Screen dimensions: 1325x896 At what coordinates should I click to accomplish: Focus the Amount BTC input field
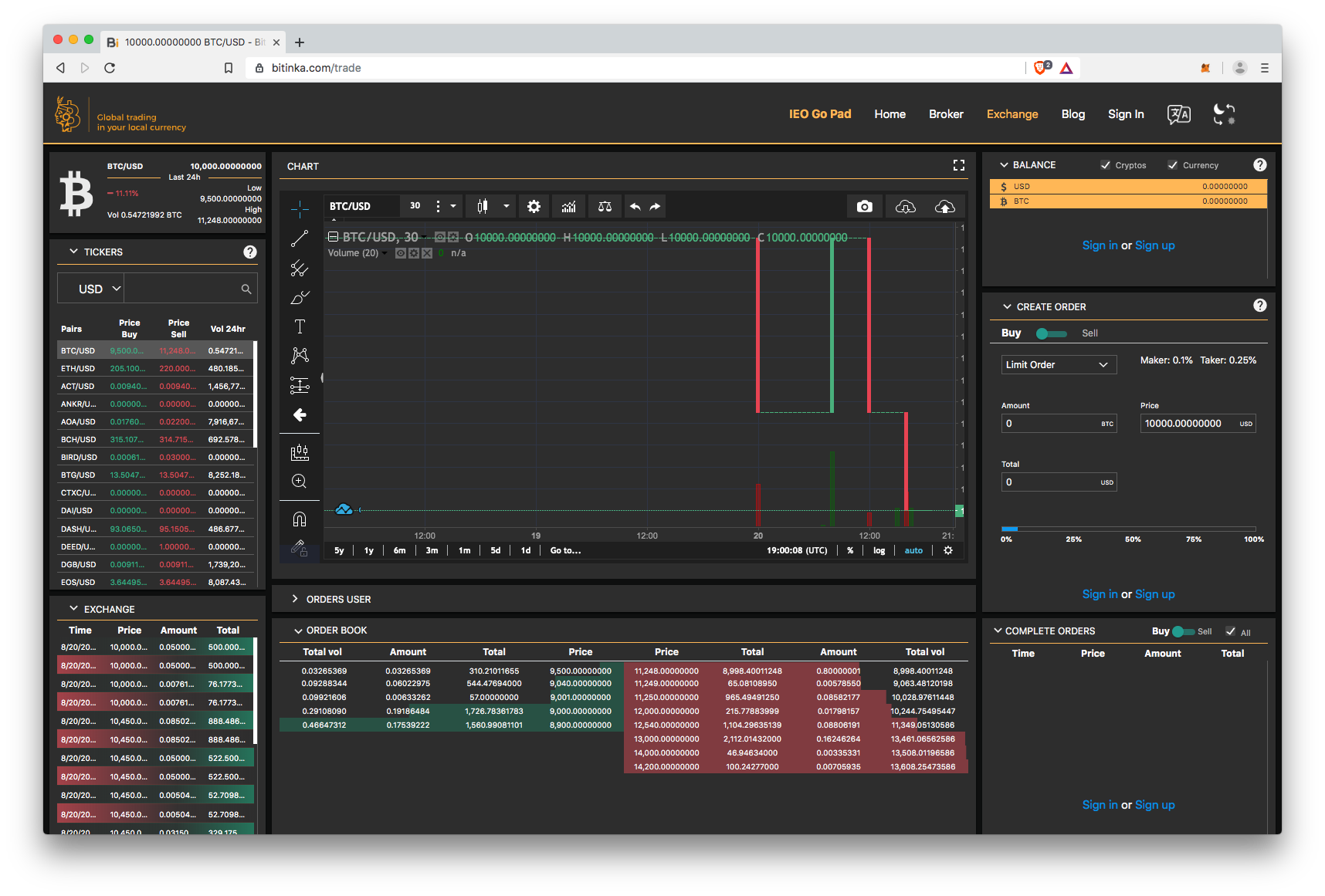click(x=1059, y=423)
